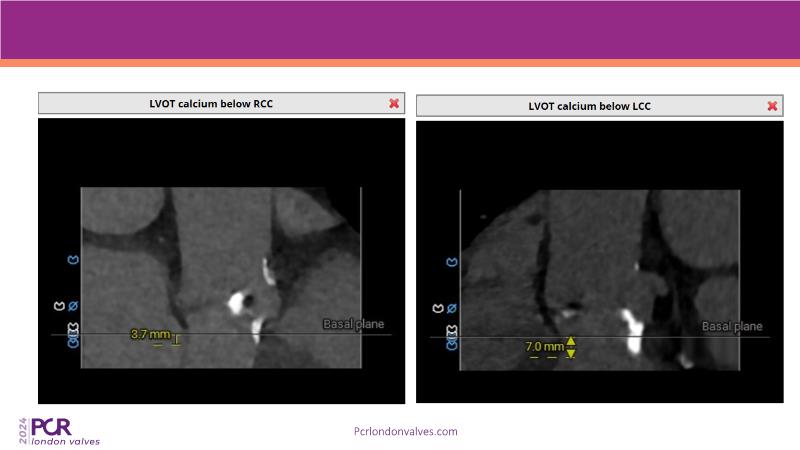Screen dimensions: 800x450
Task: Click the Basal plane label in RCC panel
Action: click(352, 324)
